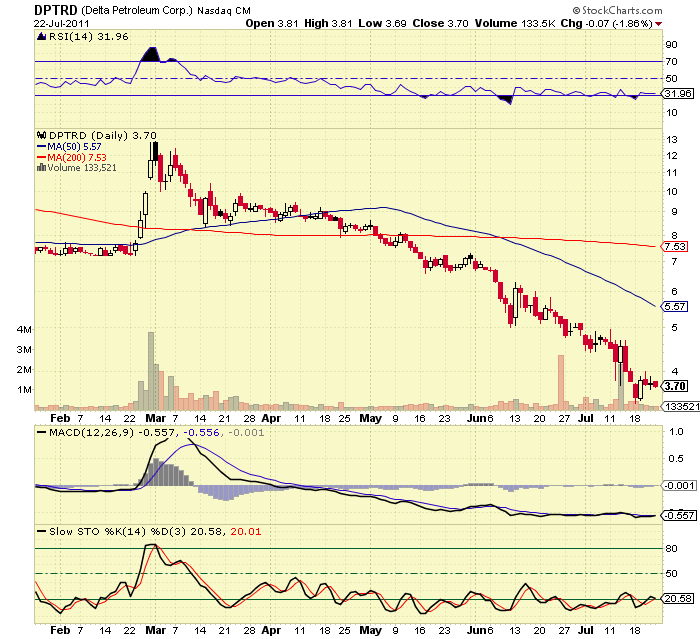Screen dimensions: 700x639
Task: Click the -0.001 histogram tag on MACD axis
Action: pyautogui.click(x=679, y=485)
